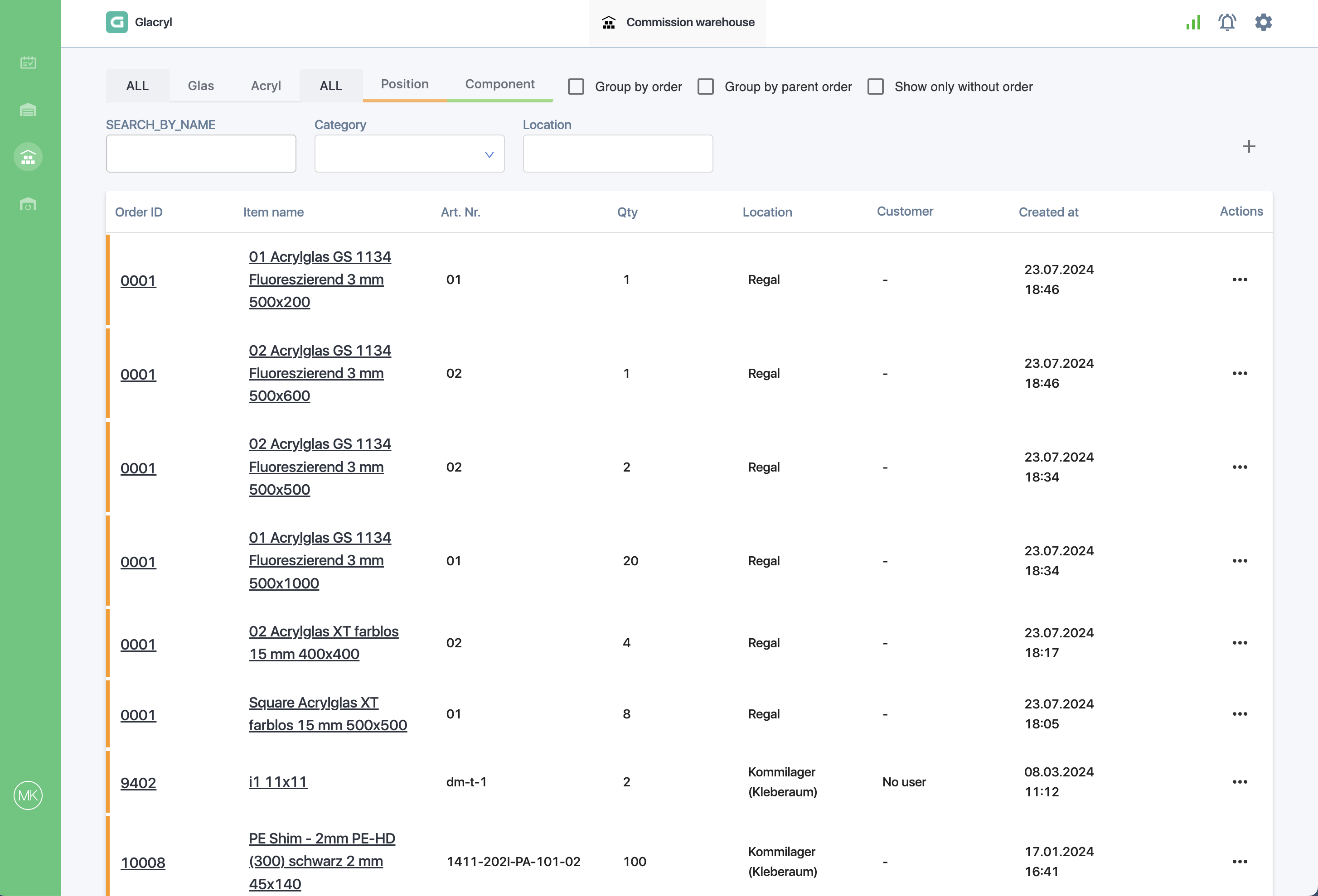
Task: Click the Customer column header
Action: (x=905, y=212)
